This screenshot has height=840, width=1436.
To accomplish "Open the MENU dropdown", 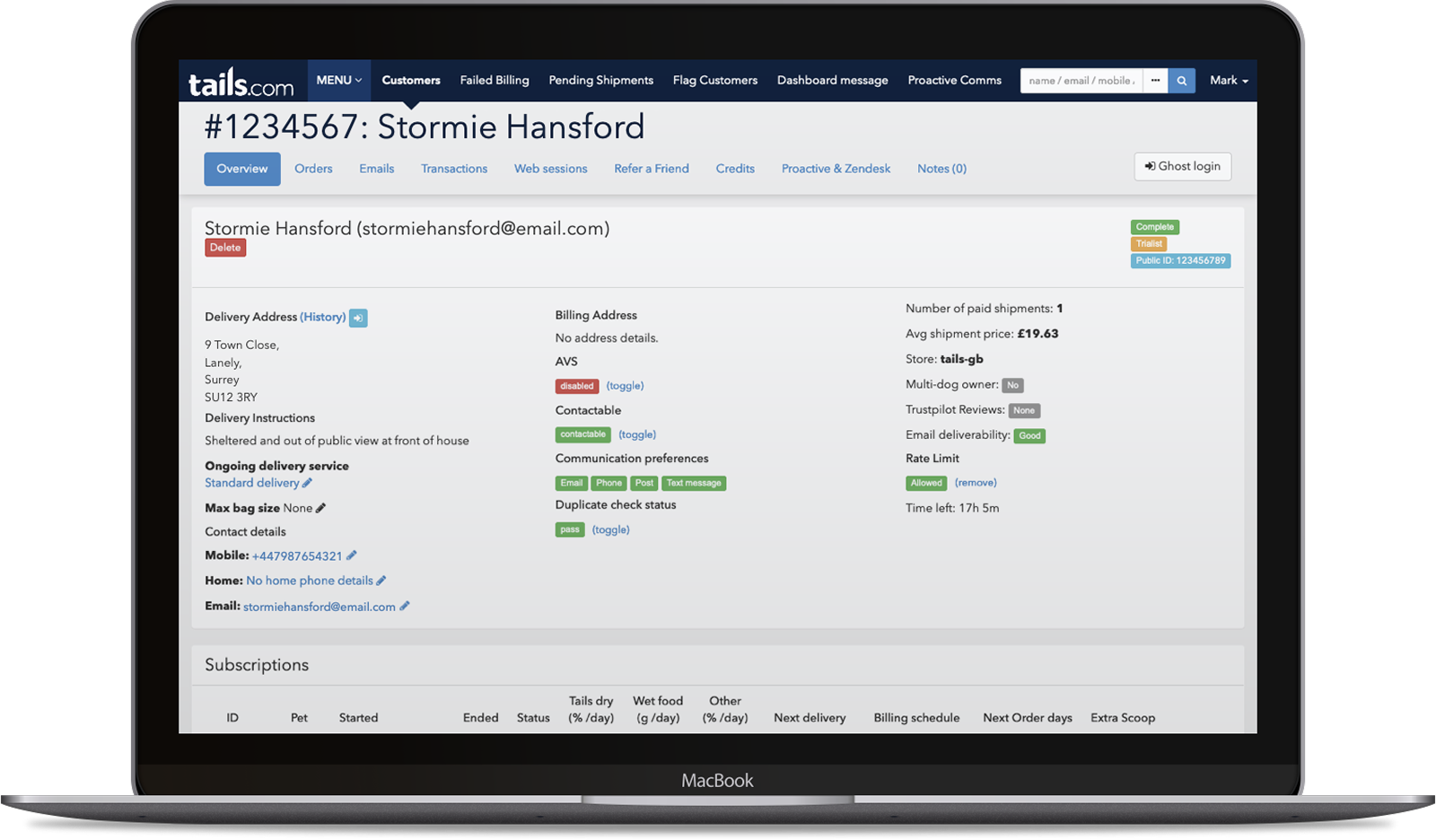I will pos(338,81).
